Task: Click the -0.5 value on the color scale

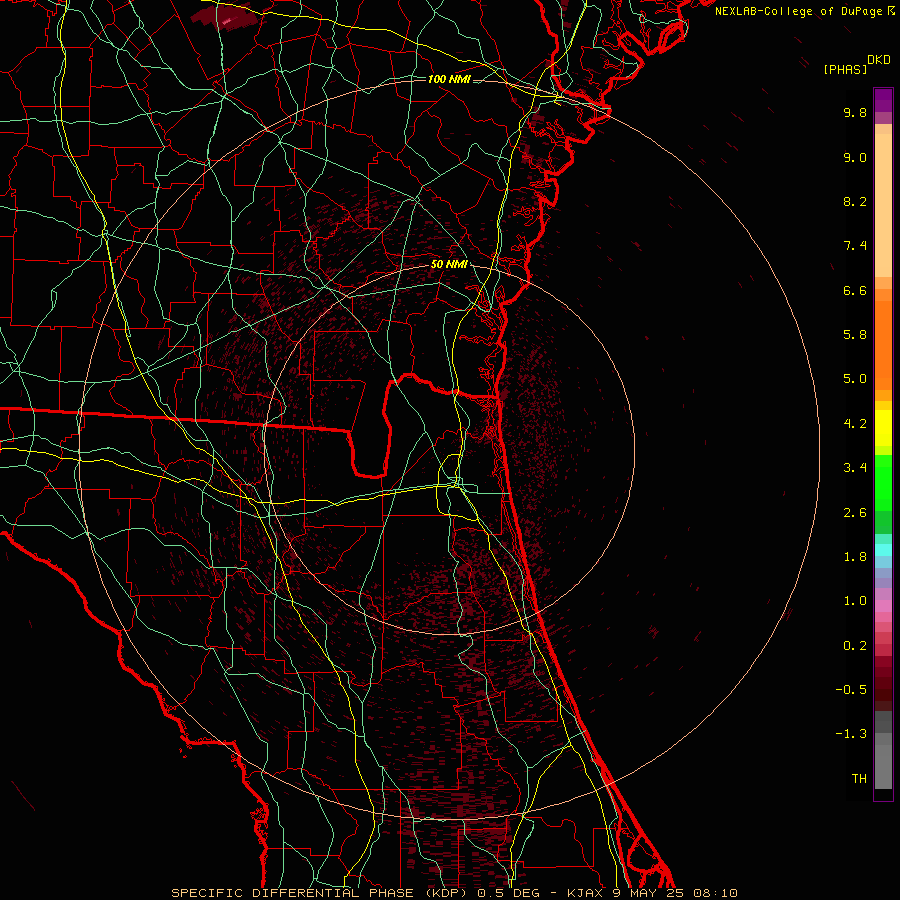Action: pos(851,690)
